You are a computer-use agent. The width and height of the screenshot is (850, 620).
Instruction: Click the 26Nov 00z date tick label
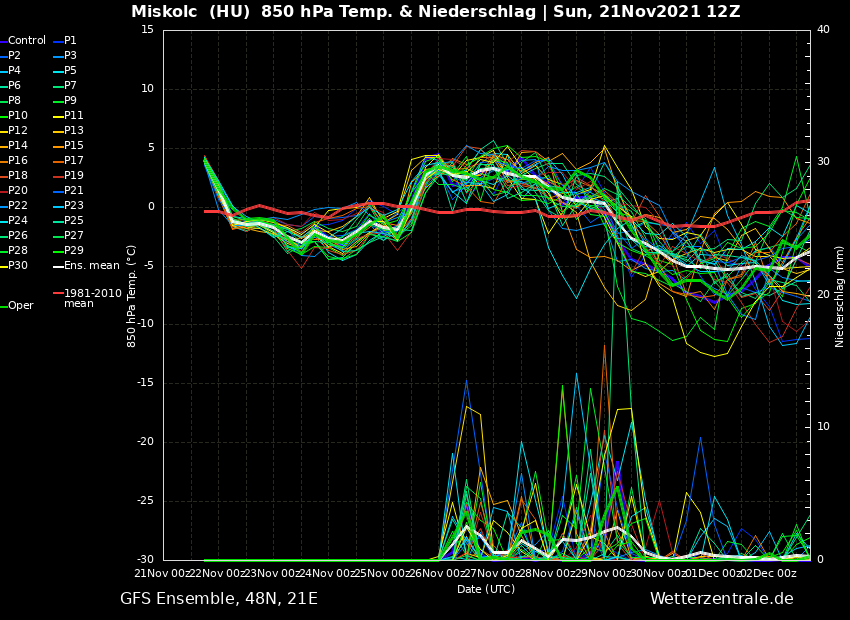pyautogui.click(x=438, y=574)
